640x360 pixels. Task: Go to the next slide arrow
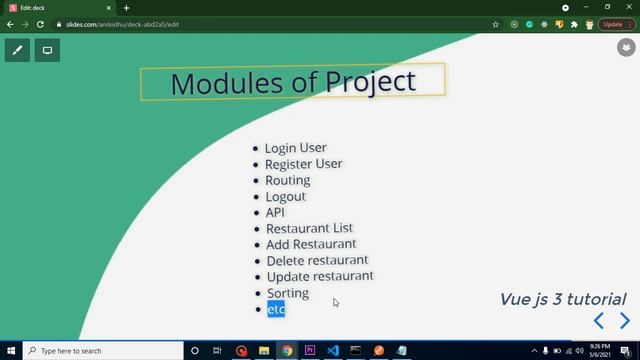pos(625,321)
